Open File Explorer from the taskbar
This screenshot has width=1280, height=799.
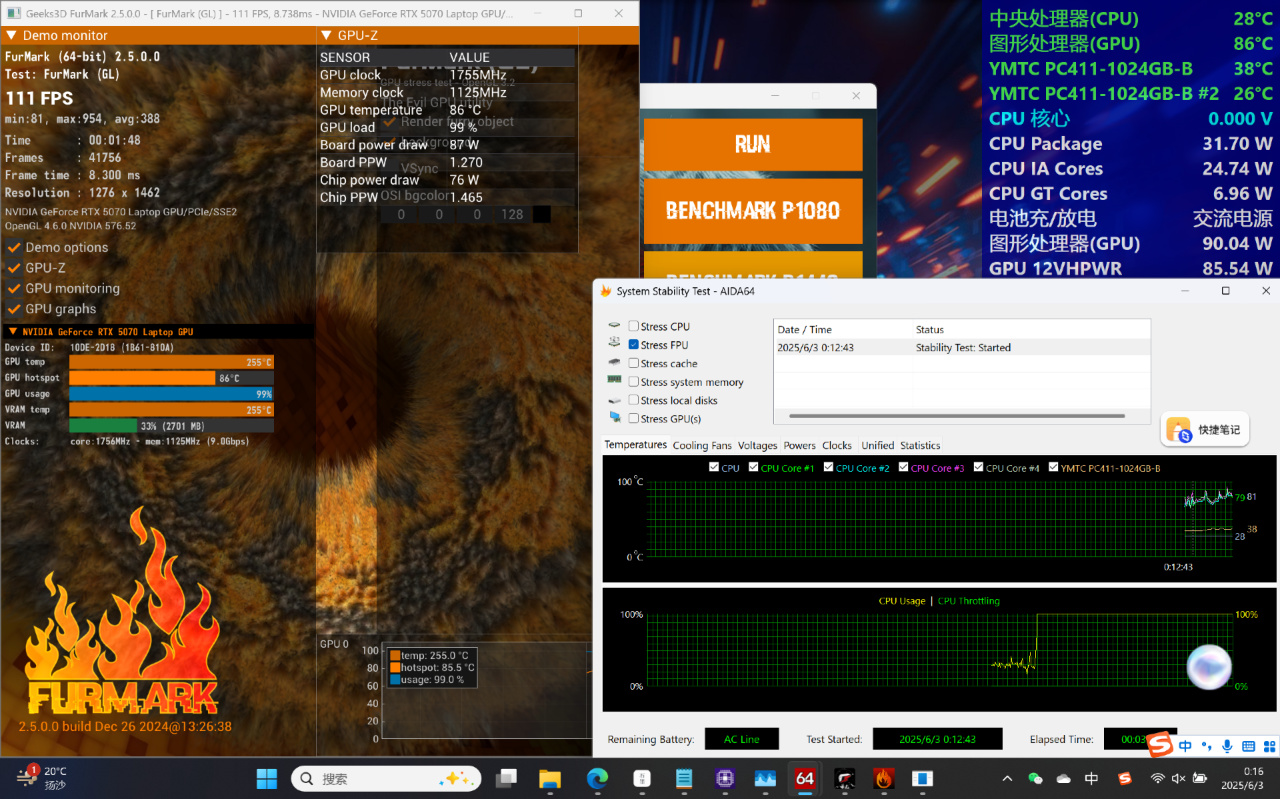click(550, 778)
